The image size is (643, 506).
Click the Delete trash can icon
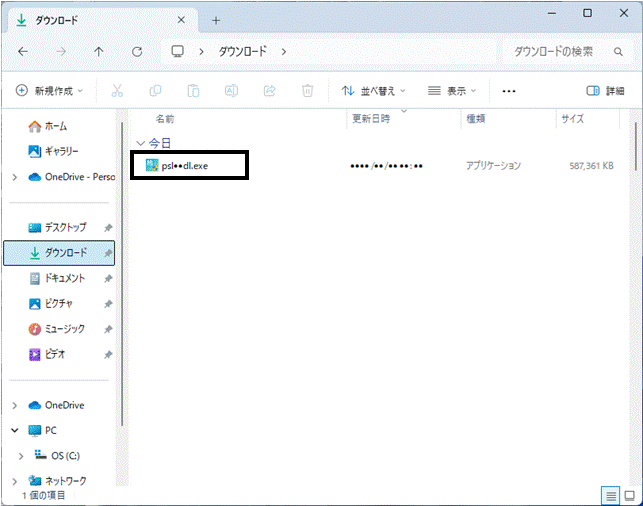click(x=307, y=91)
